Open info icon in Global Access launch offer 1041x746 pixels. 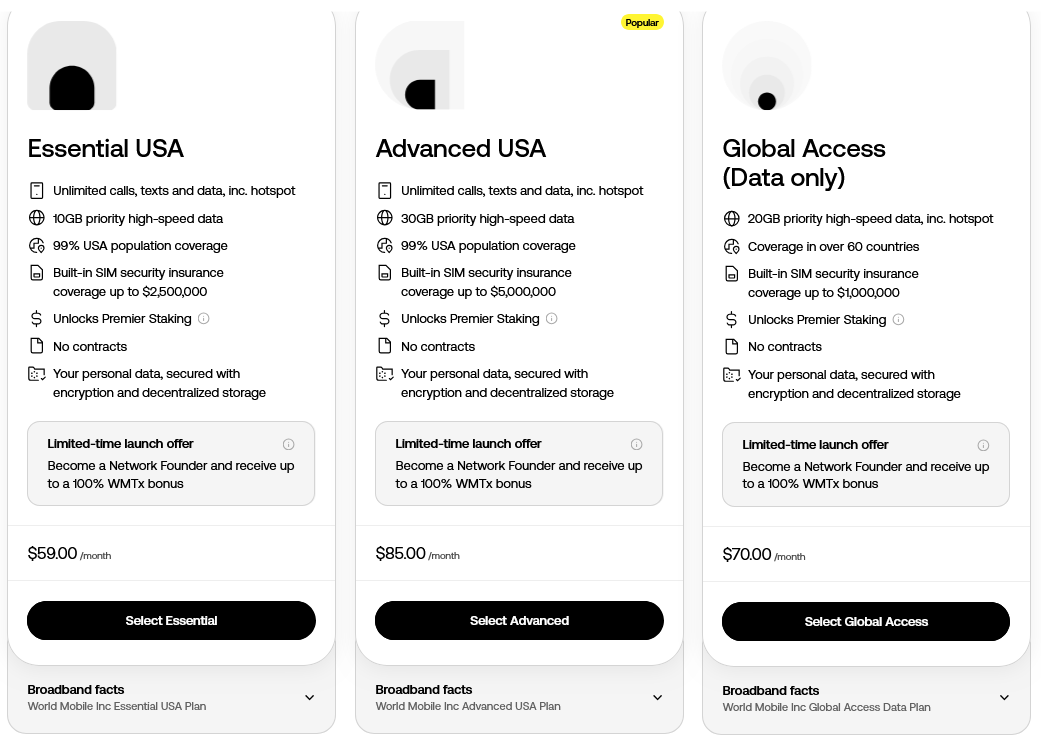[983, 445]
